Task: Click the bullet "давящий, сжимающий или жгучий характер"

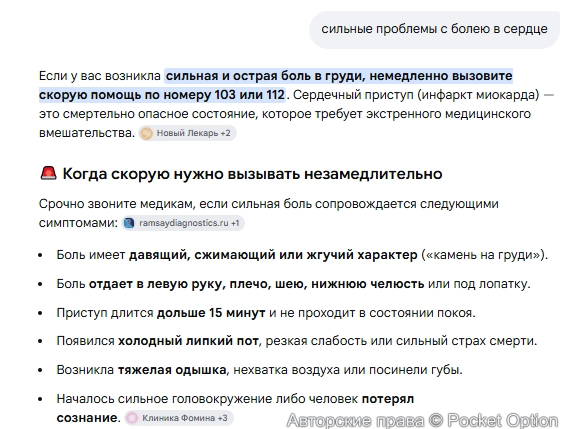Action: coord(273,255)
